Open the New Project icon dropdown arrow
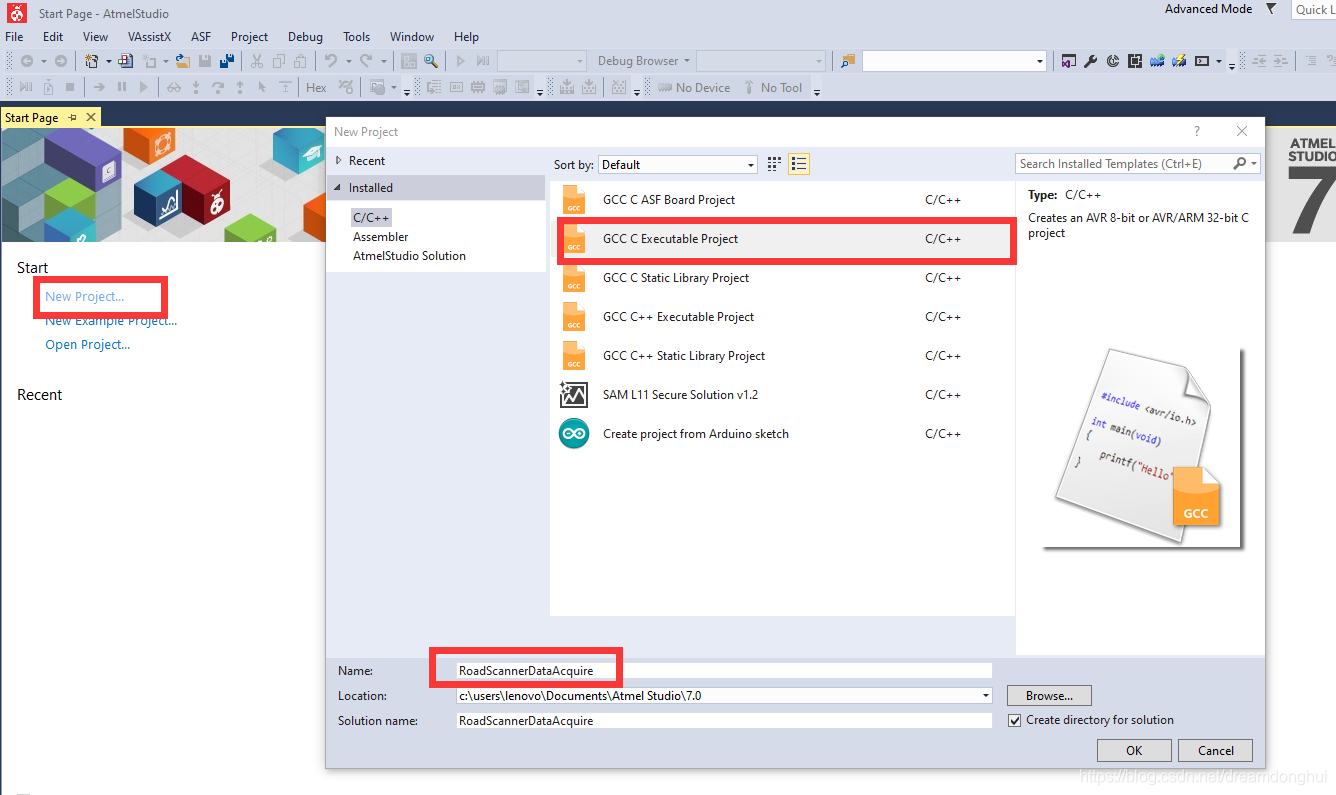 [x=107, y=61]
